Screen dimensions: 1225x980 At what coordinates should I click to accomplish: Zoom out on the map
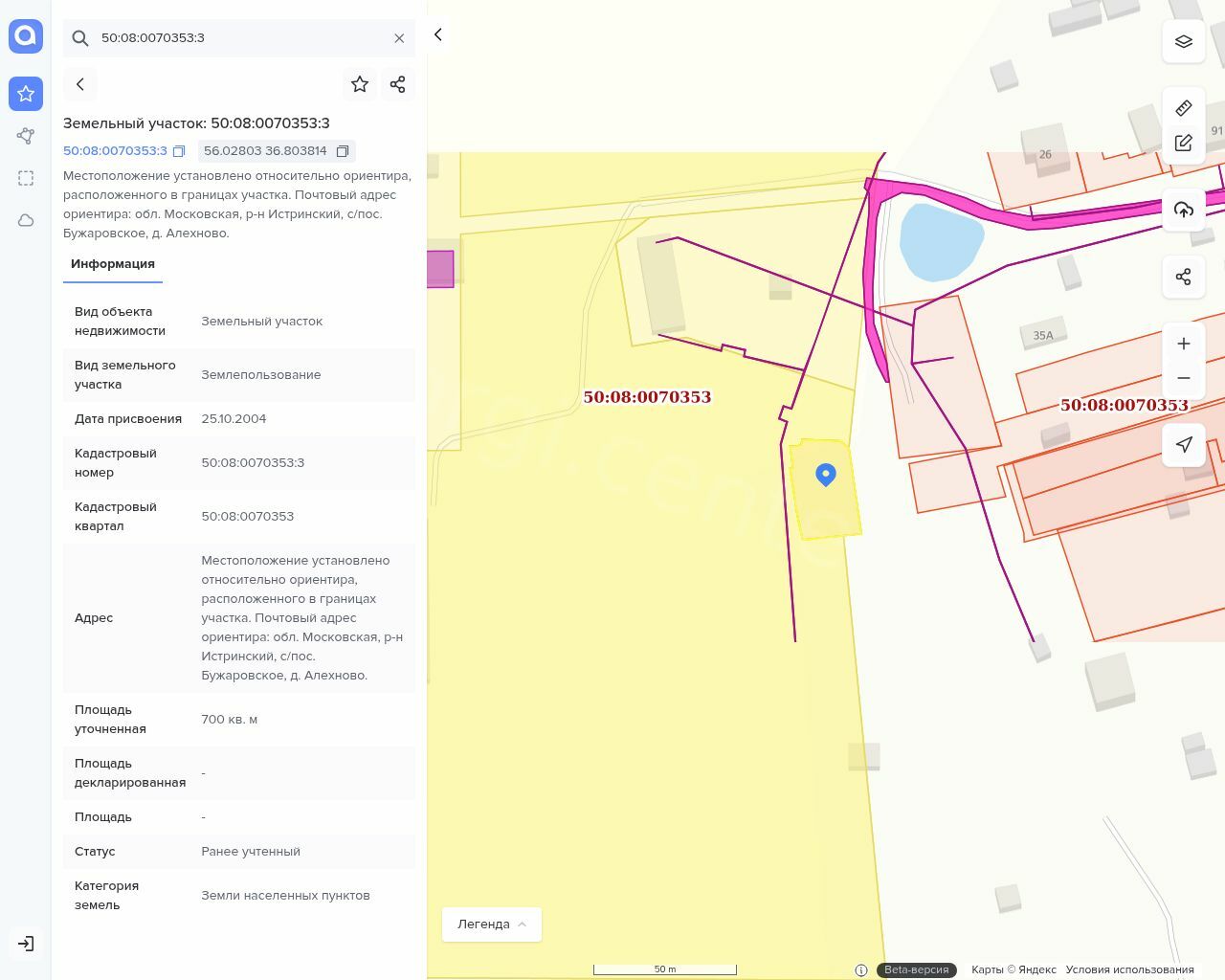pyautogui.click(x=1184, y=378)
